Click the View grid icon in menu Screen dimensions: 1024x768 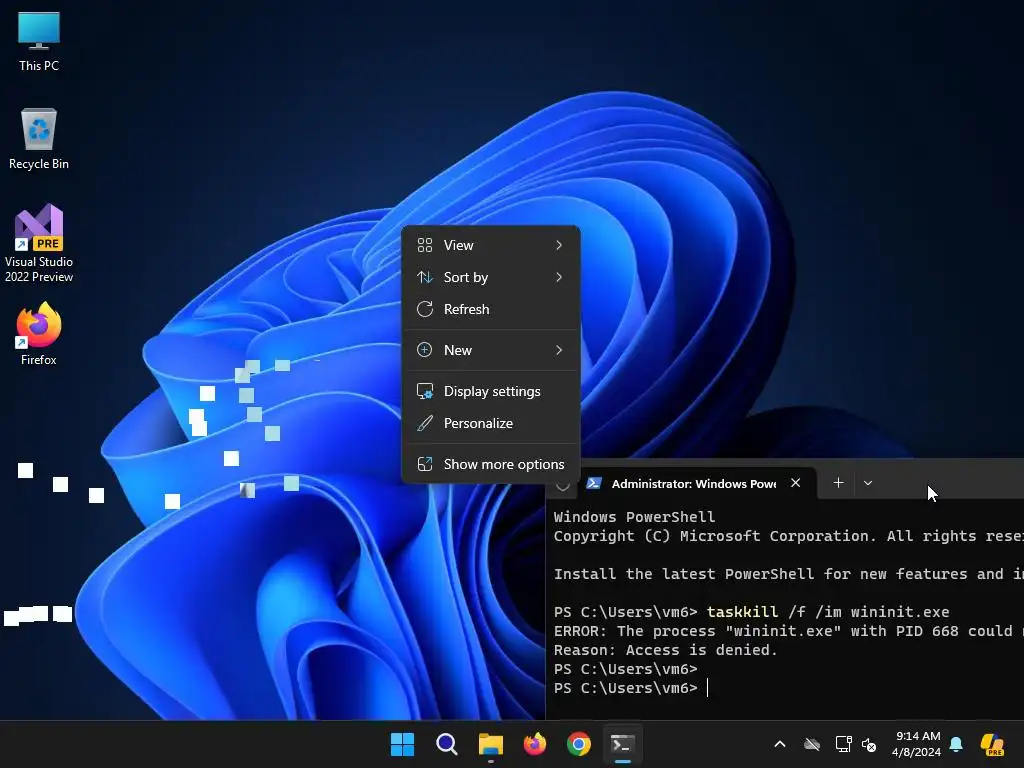pyautogui.click(x=424, y=245)
